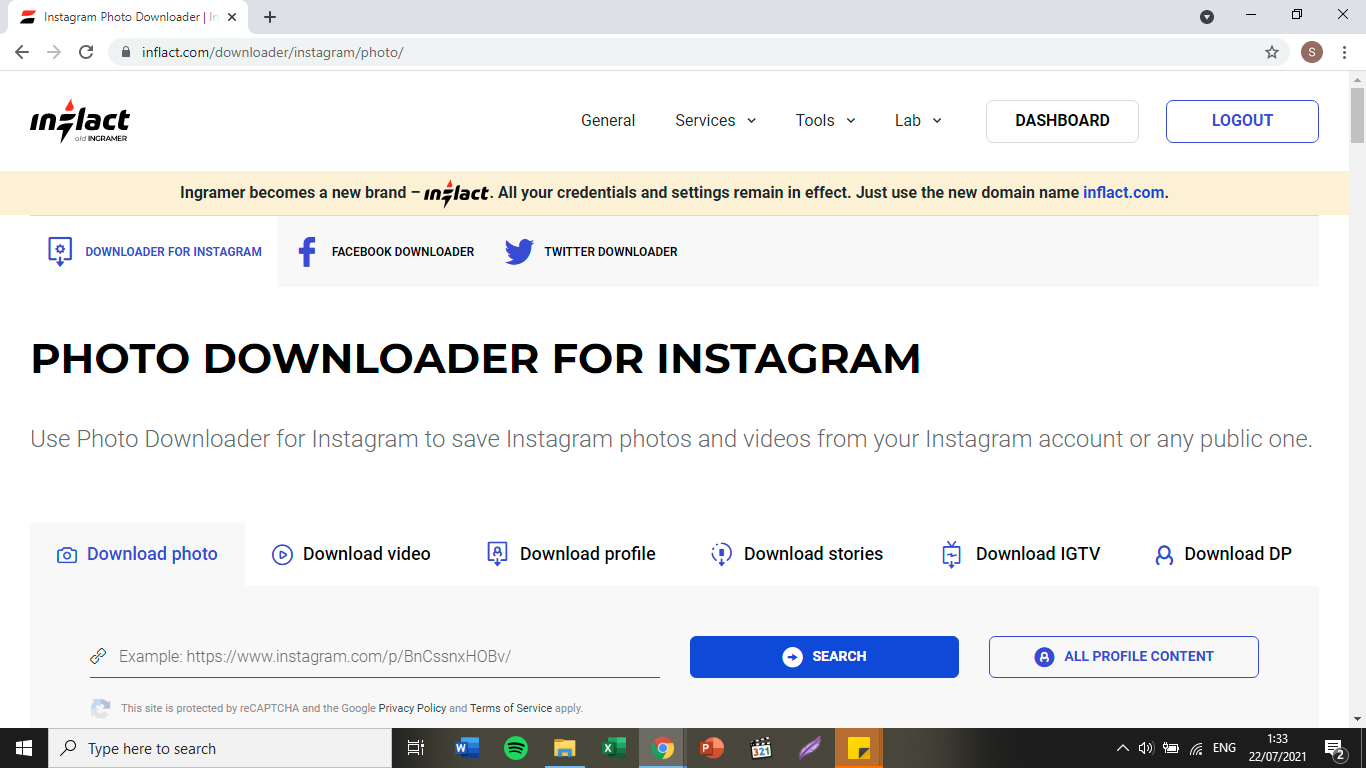This screenshot has height=768, width=1366.
Task: Click the person icon beside Download DP
Action: [x=1164, y=555]
